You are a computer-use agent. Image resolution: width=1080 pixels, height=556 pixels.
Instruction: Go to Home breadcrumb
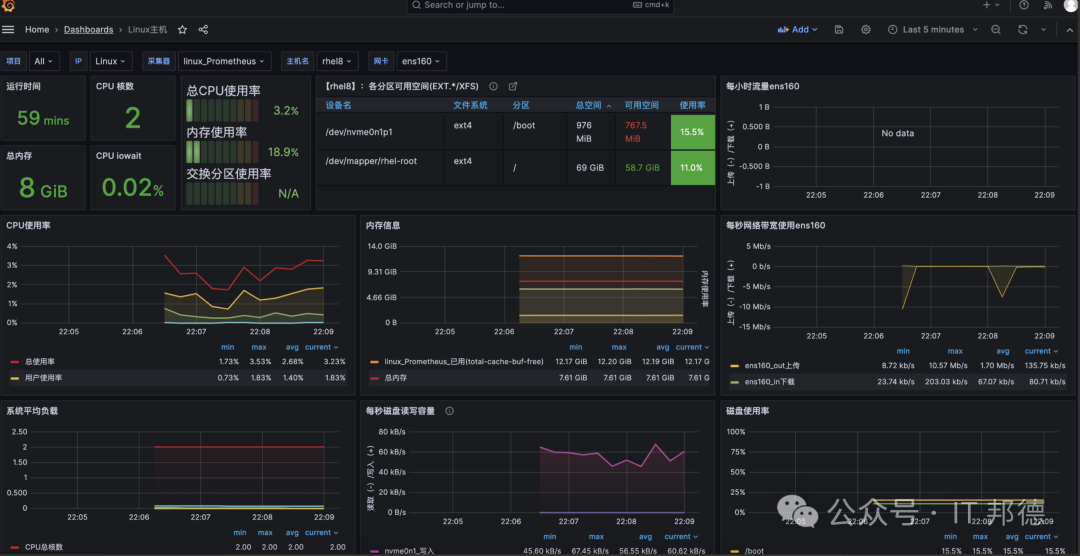(x=37, y=30)
